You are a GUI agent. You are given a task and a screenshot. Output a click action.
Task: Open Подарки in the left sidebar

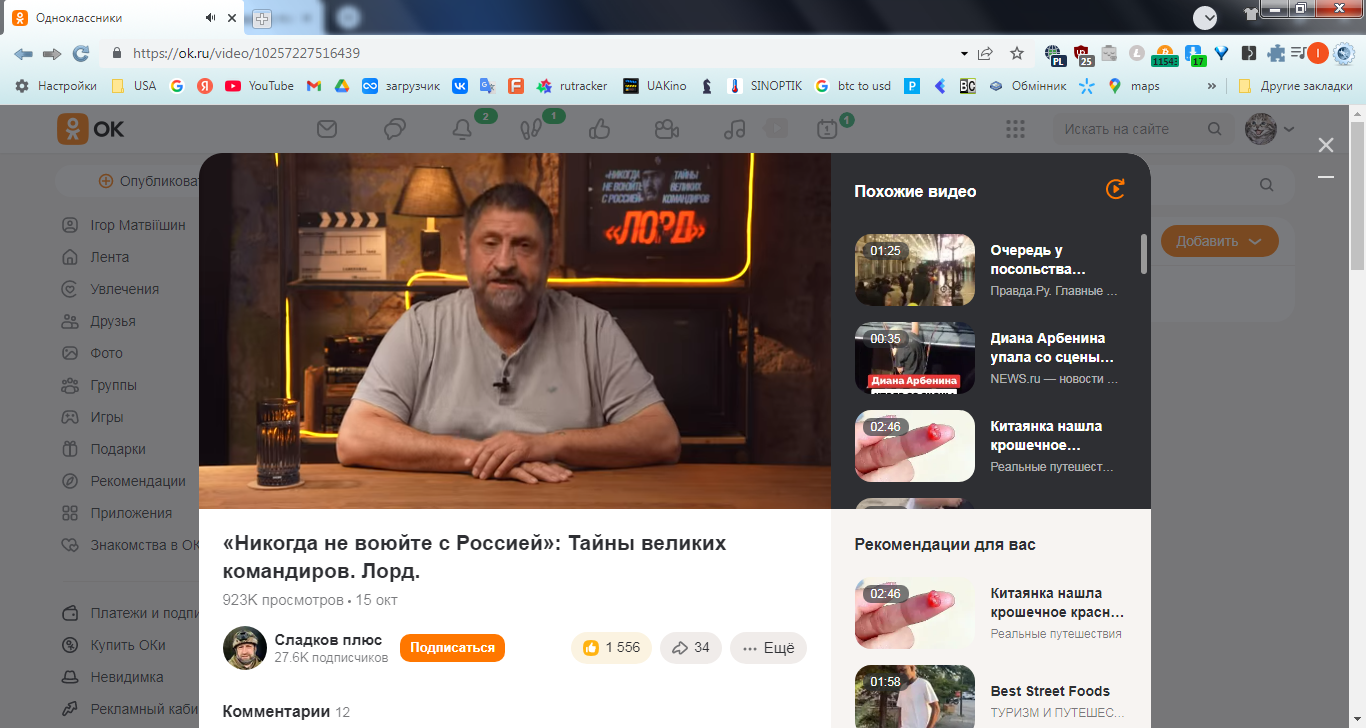point(118,449)
